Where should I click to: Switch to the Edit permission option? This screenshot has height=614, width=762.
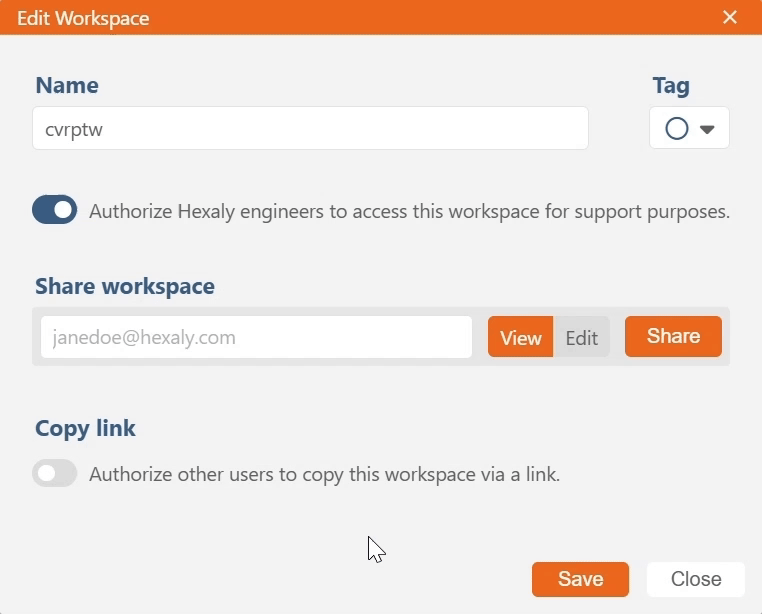(581, 337)
